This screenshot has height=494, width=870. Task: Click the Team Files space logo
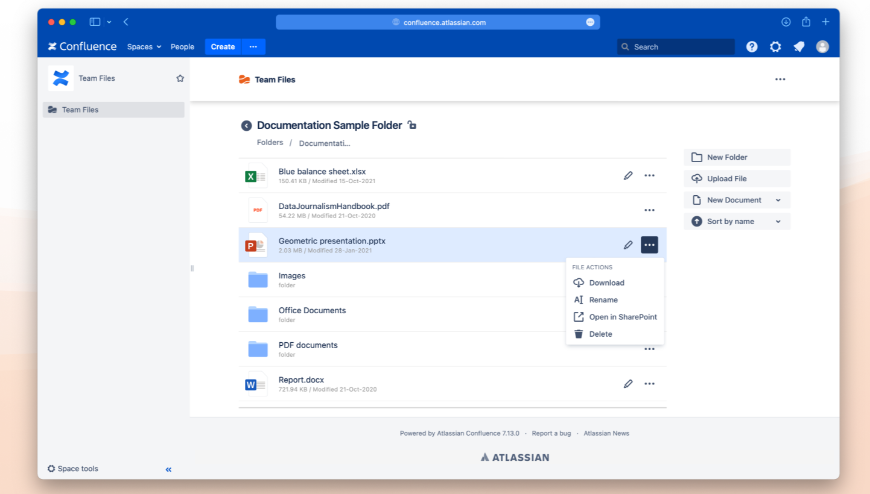[60, 78]
